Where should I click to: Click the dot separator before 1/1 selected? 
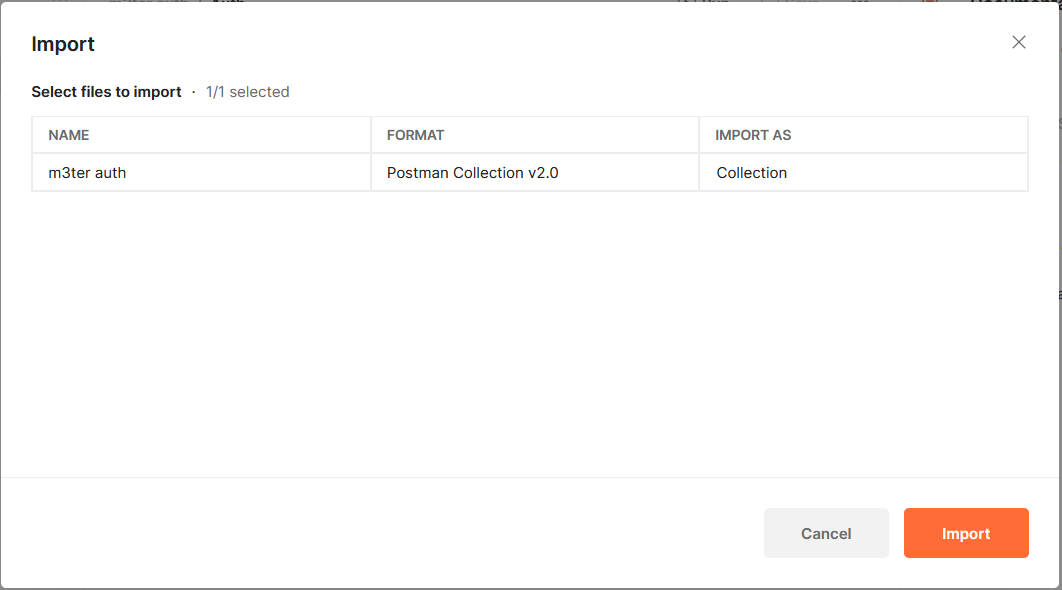(194, 91)
